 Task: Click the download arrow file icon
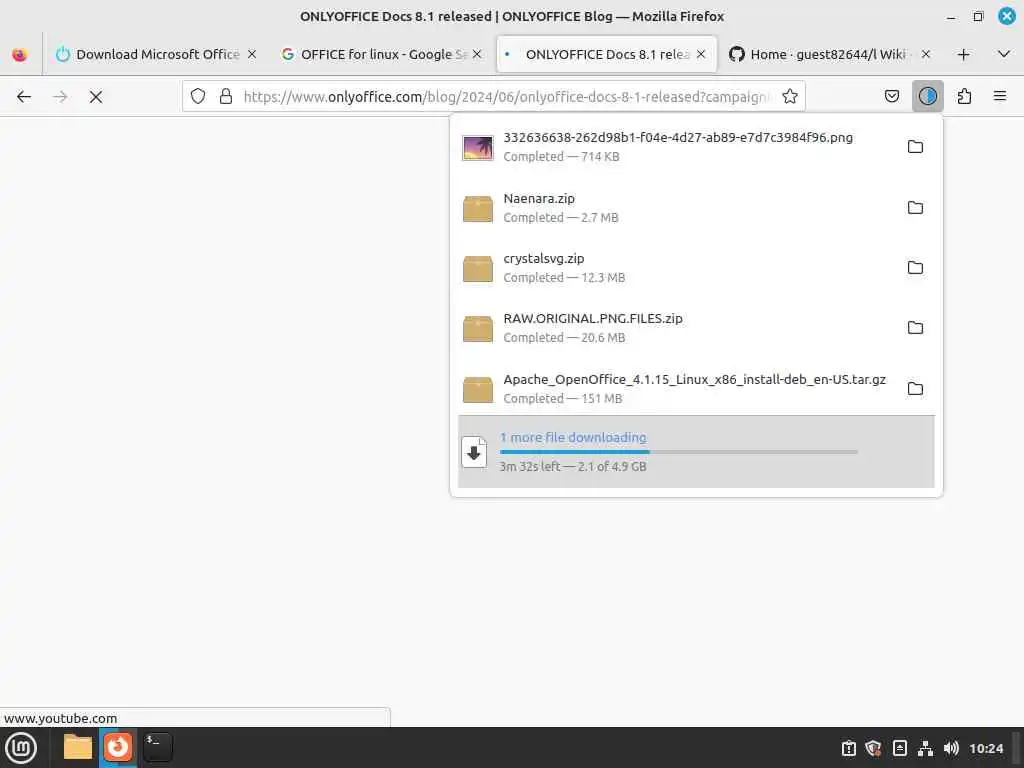tap(474, 452)
